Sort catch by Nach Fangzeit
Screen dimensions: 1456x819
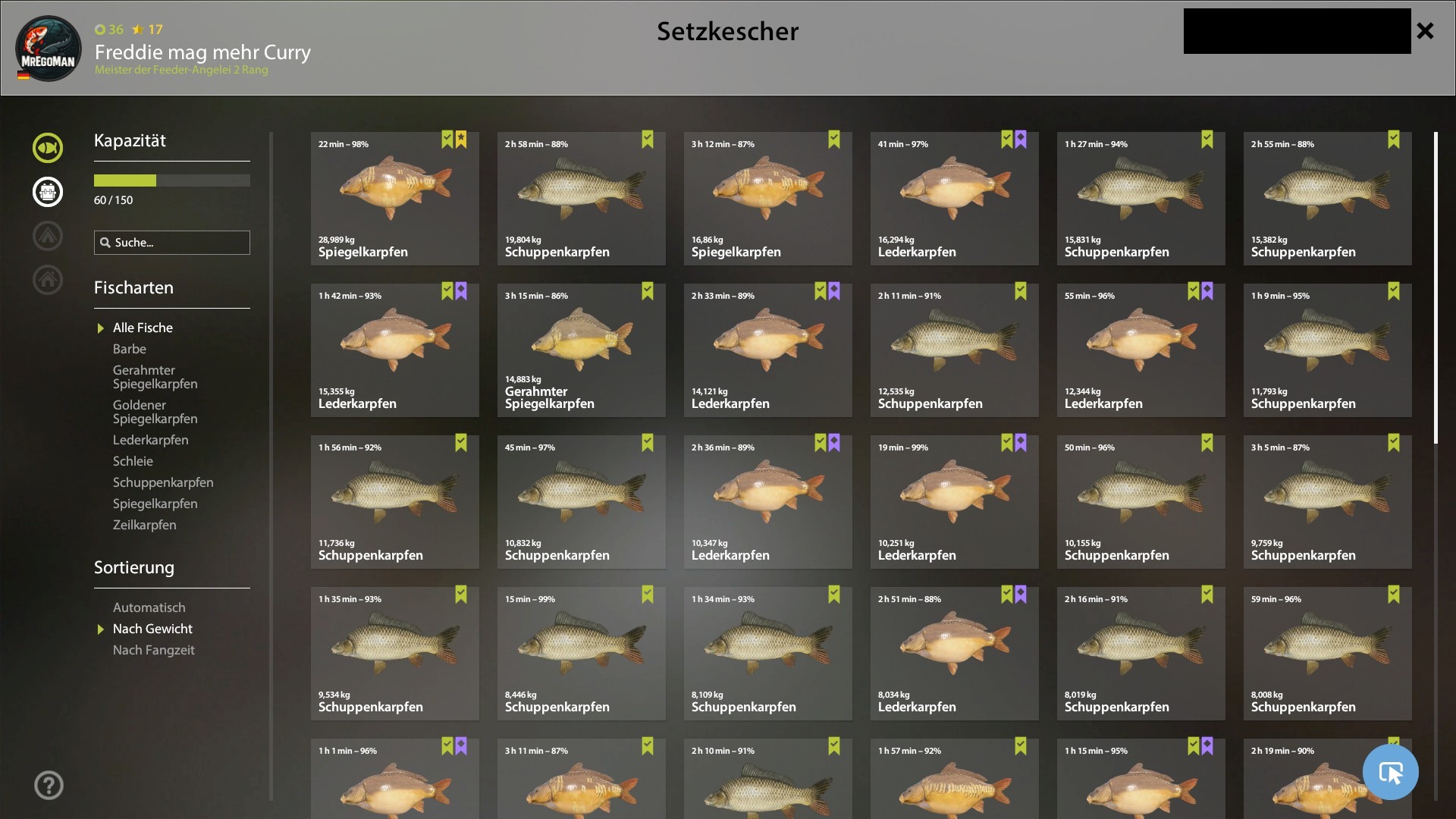[154, 650]
